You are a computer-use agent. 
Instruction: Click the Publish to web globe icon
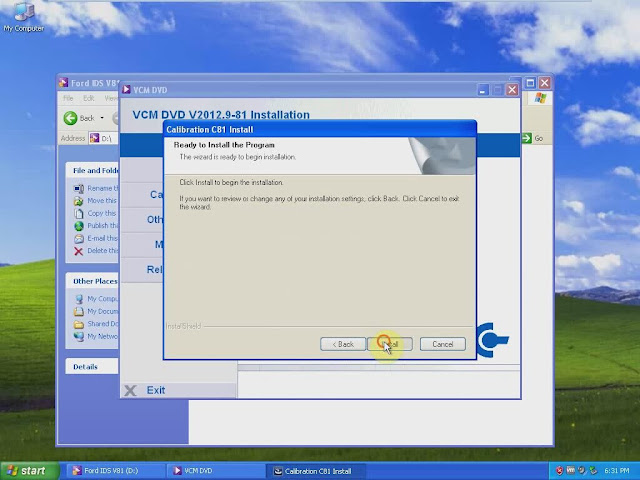pos(79,226)
